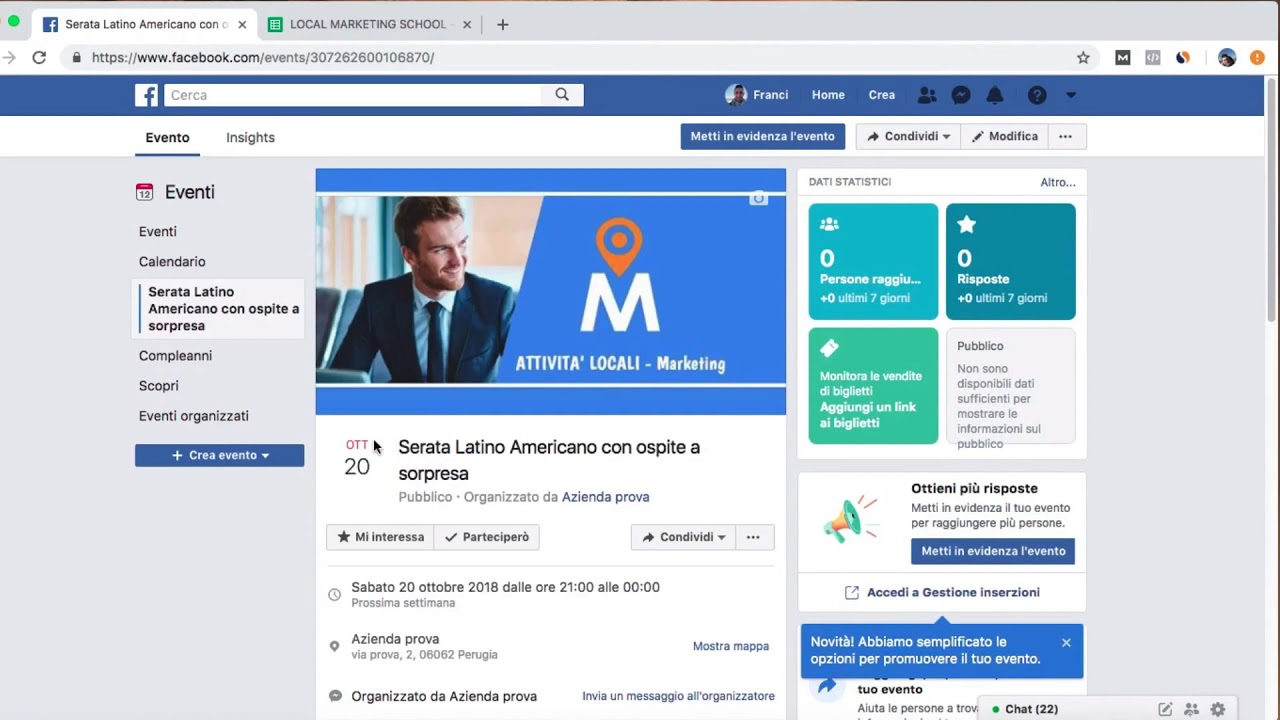Open the Messenger icon in the header
Viewport: 1280px width, 720px height.
(961, 95)
